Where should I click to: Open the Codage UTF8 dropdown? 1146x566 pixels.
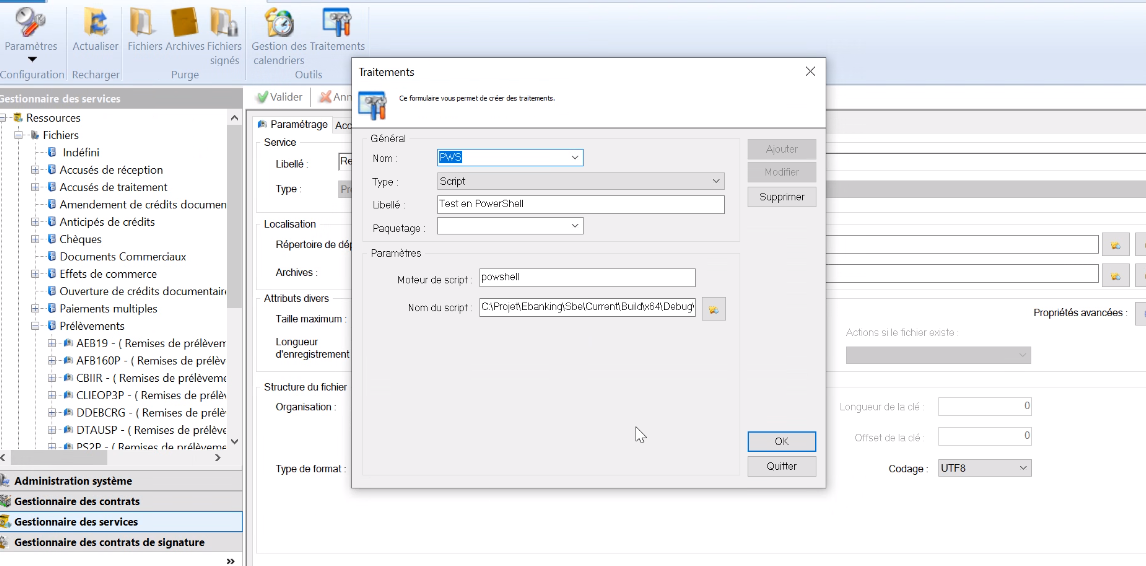click(x=1022, y=468)
